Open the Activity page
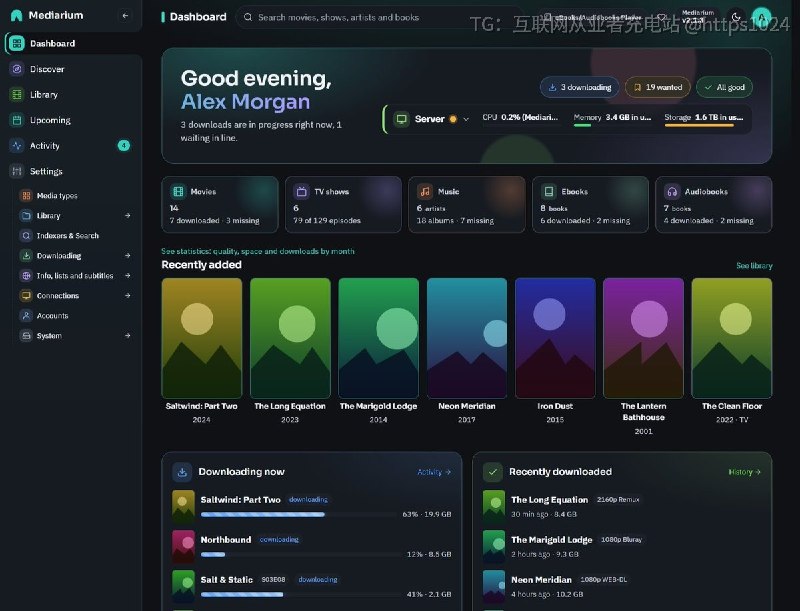Viewport: 800px width, 611px height. [x=73, y=145]
